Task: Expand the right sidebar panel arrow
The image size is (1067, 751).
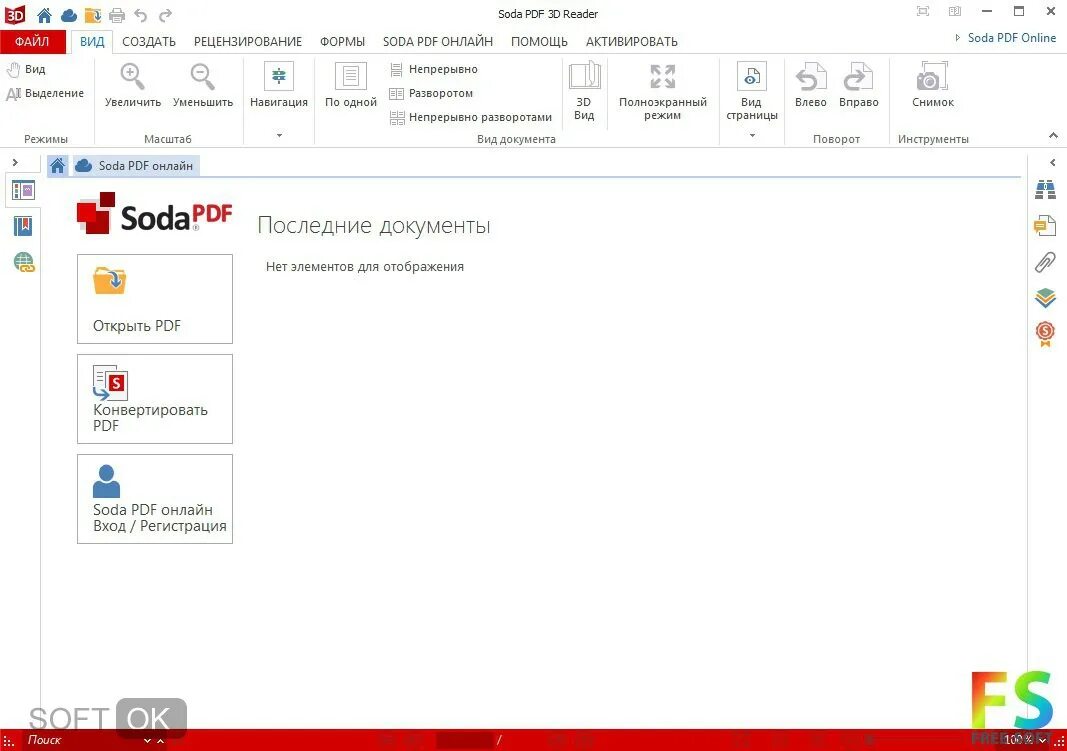Action: [x=1053, y=162]
